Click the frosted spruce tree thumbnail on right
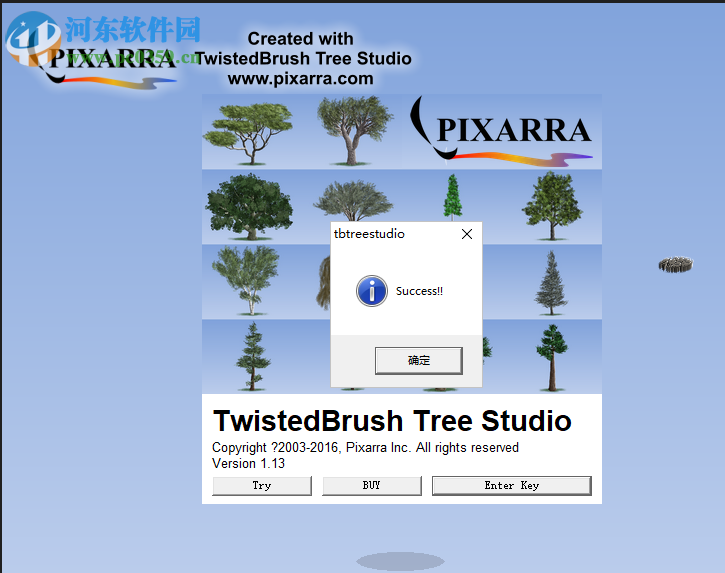 click(x=551, y=283)
